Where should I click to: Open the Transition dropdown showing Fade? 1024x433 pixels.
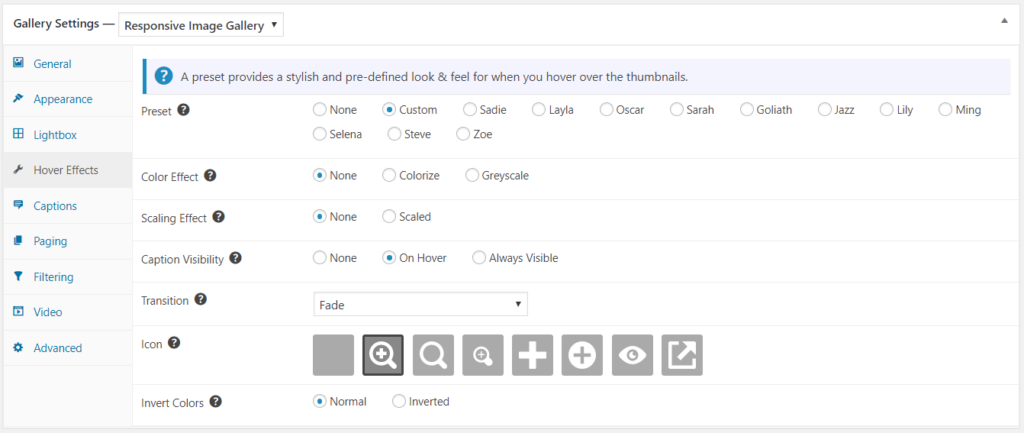(420, 304)
